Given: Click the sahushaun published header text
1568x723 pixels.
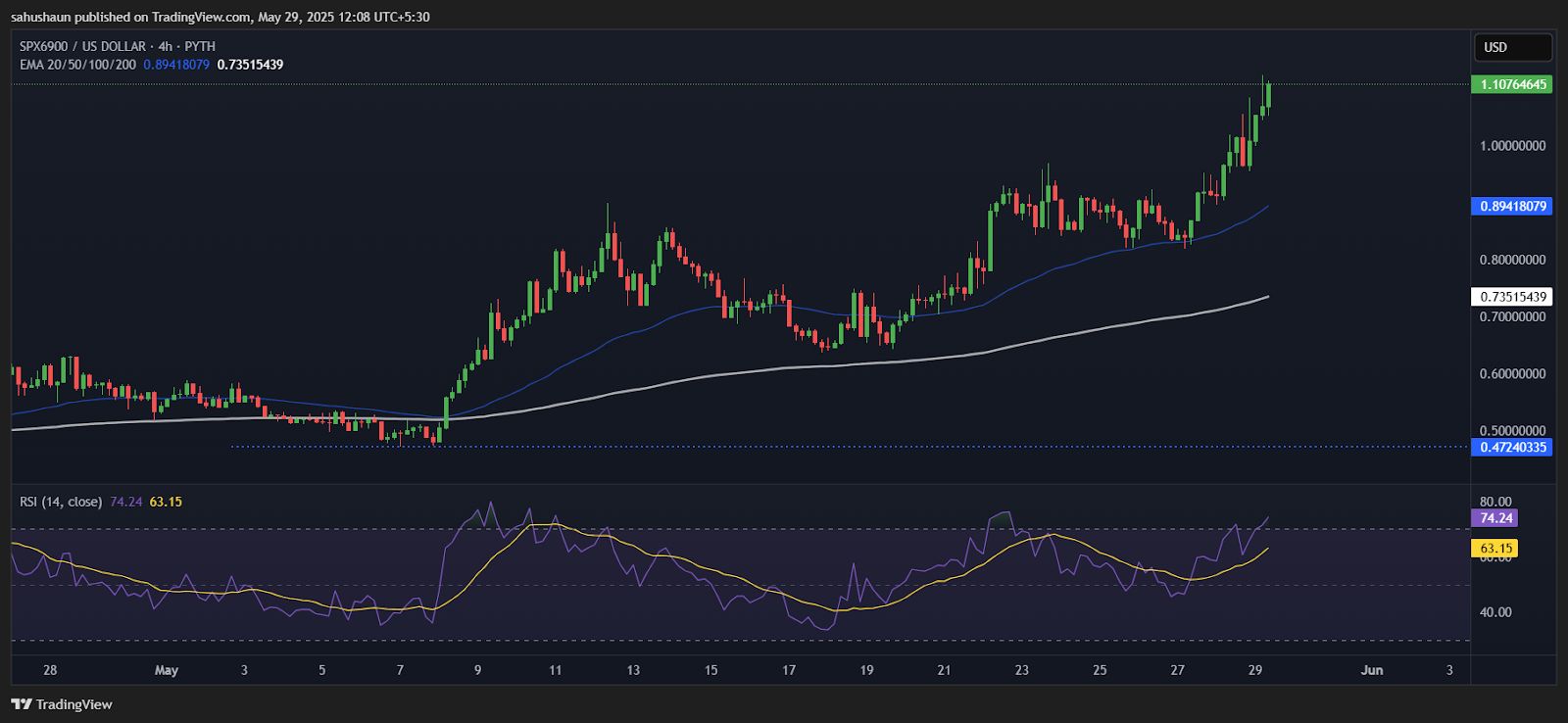Looking at the screenshot, I should click(x=220, y=17).
